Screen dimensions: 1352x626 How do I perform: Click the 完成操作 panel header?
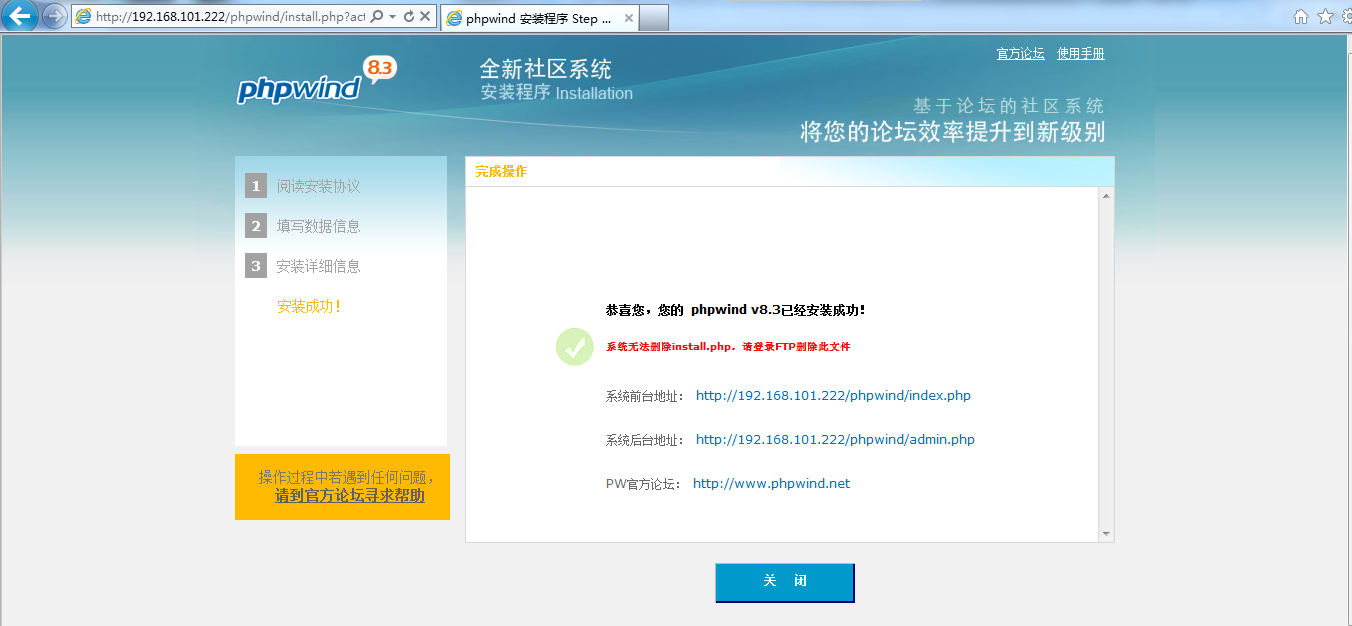point(789,172)
